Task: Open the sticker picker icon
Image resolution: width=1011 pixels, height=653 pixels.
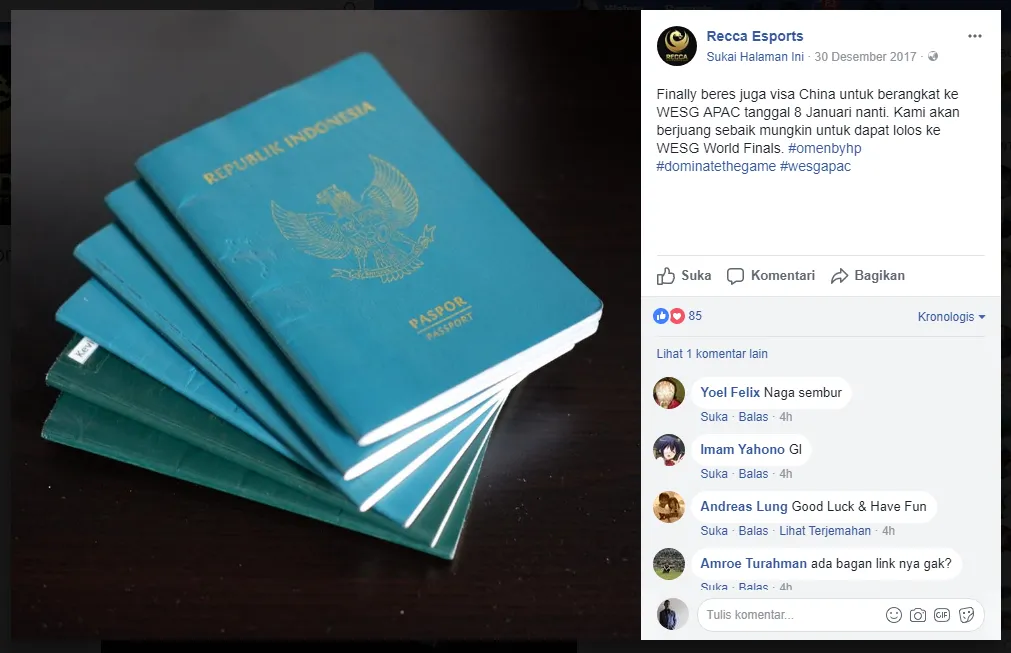Action: (966, 615)
